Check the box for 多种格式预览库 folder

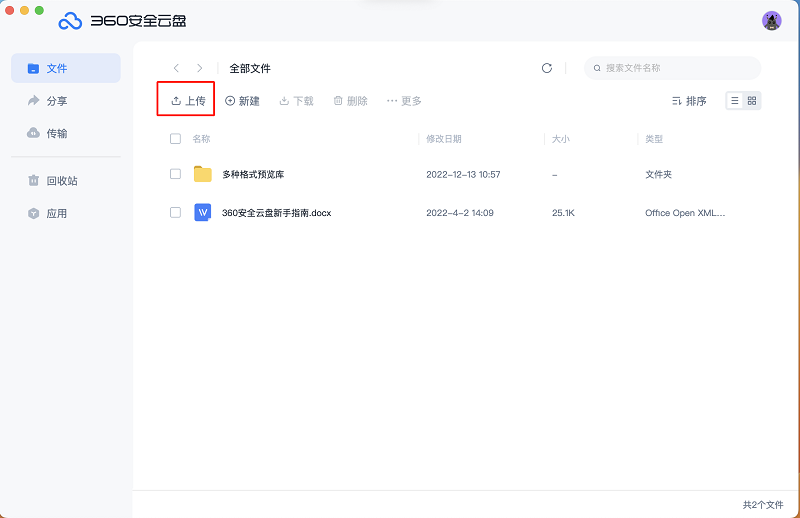[176, 174]
